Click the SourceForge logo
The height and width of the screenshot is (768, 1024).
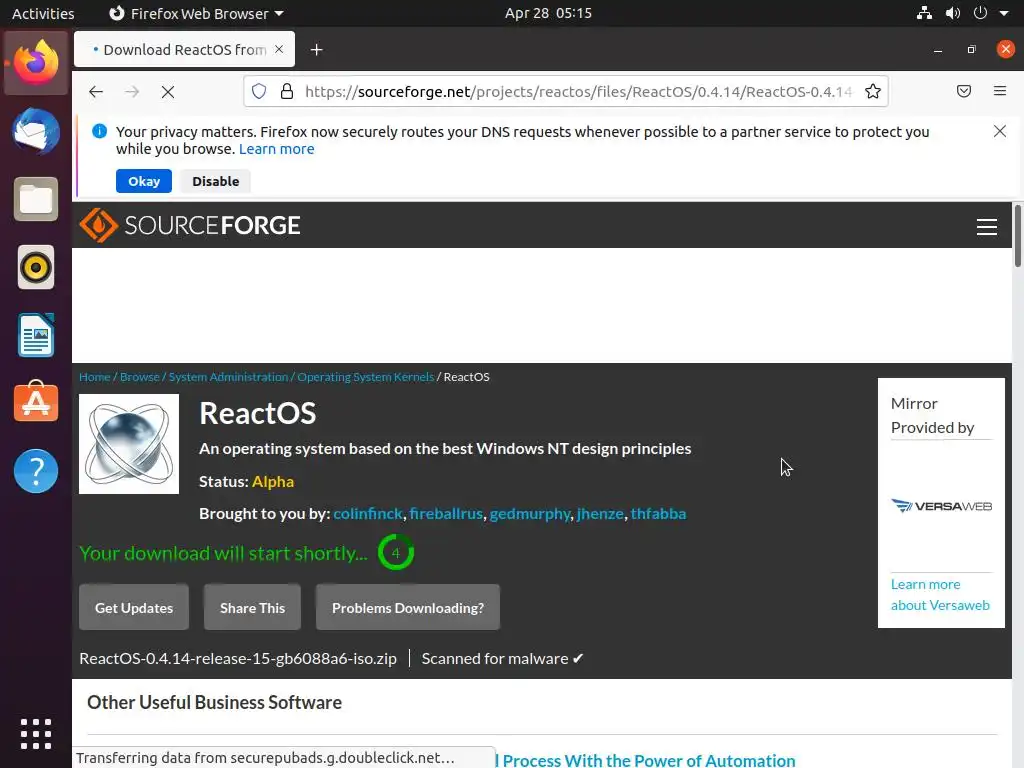(190, 225)
